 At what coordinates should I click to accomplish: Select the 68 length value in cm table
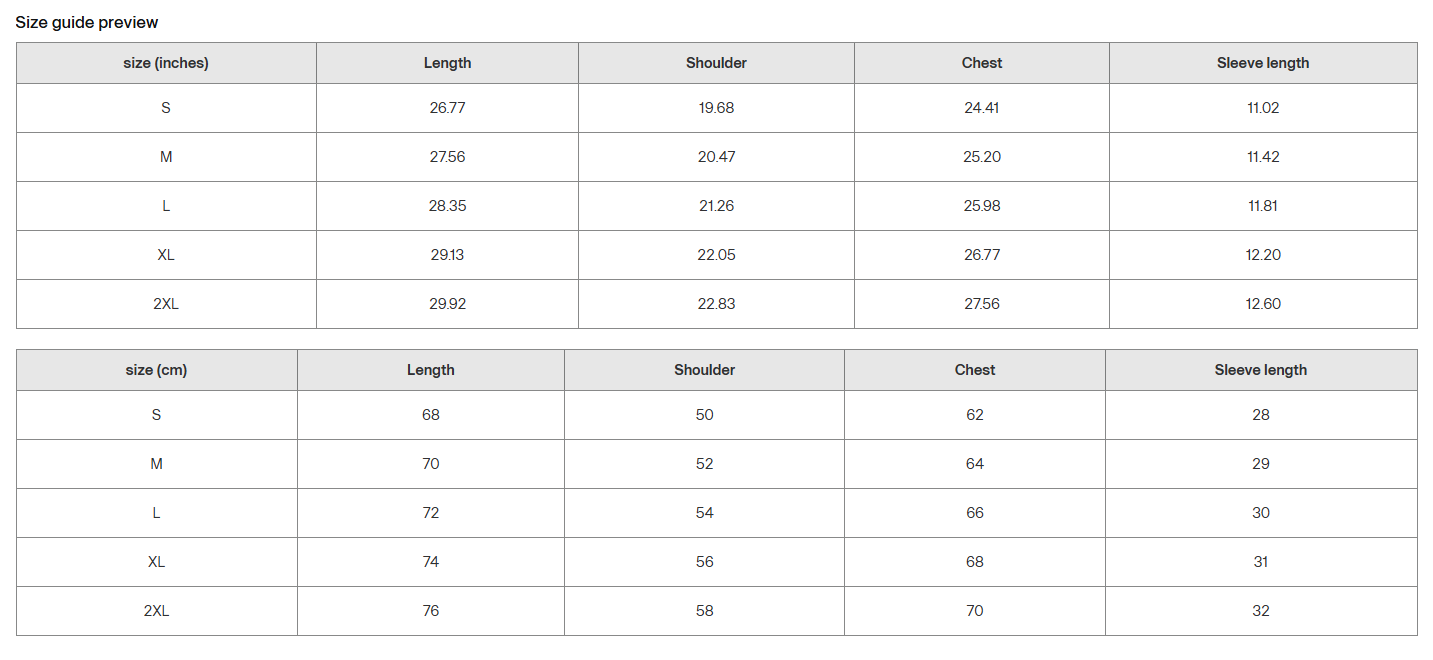(431, 415)
